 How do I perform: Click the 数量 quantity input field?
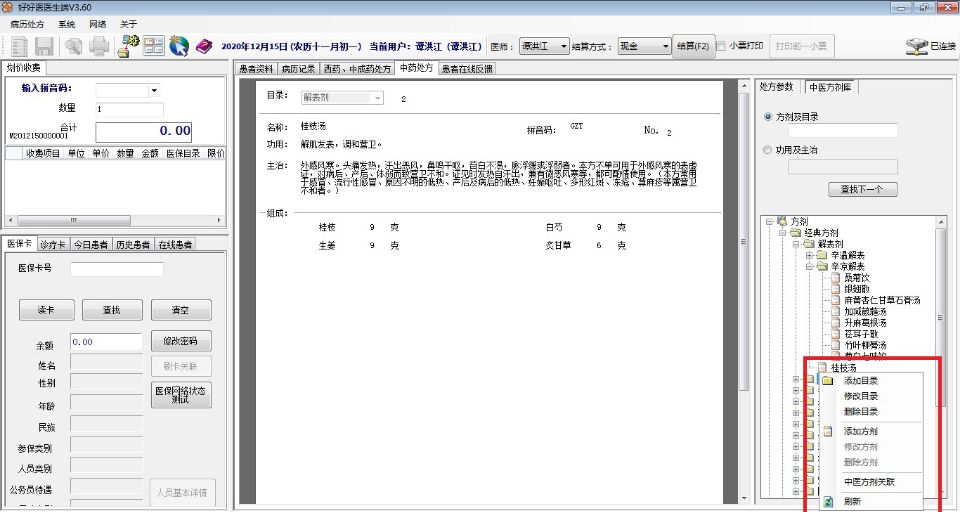coord(129,110)
